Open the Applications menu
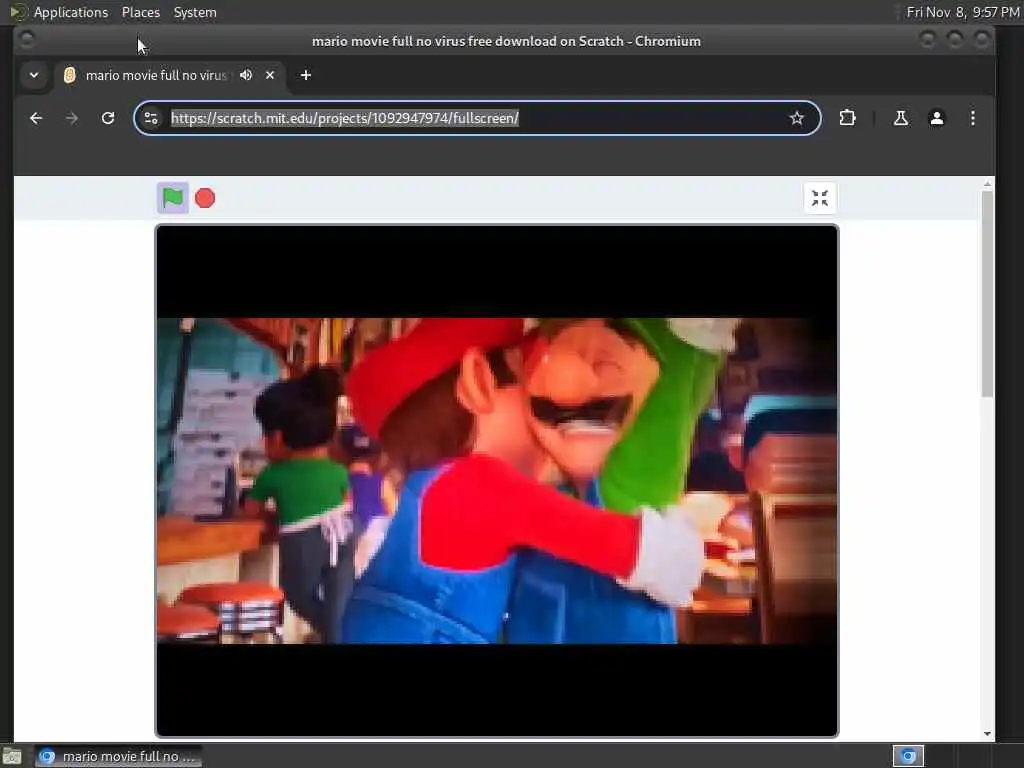The height and width of the screenshot is (768, 1024). click(71, 12)
